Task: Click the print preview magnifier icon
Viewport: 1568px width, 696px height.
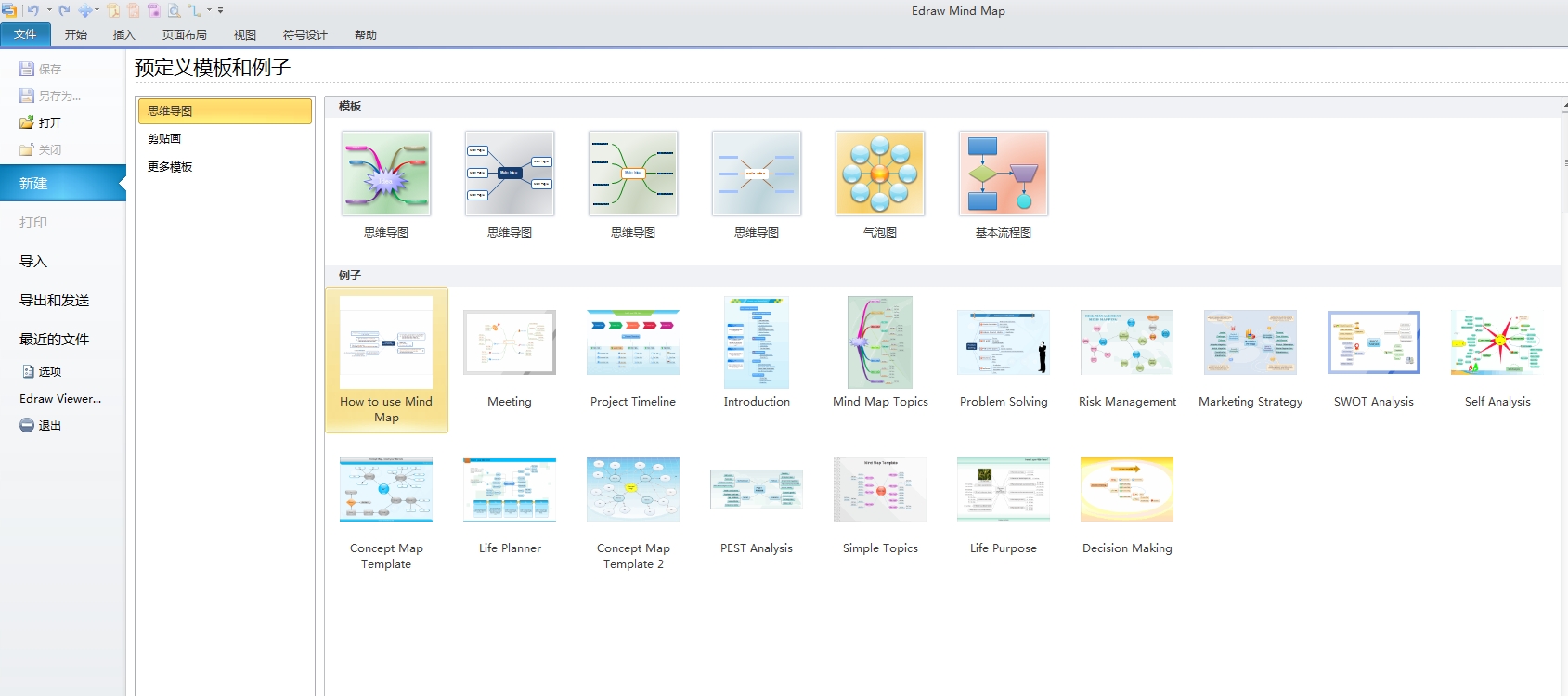Action: tap(174, 10)
